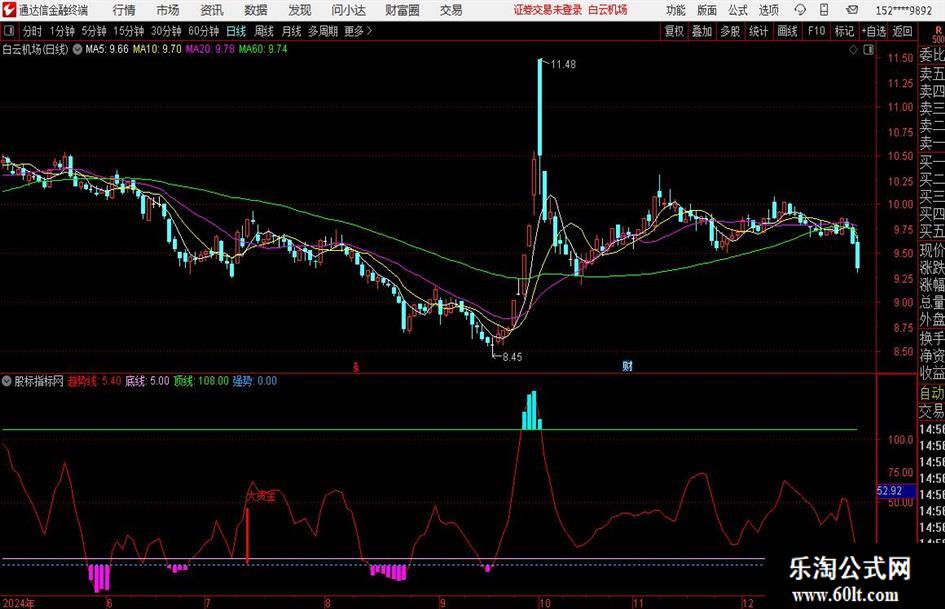
Task: Select the 日线 daily period tab
Action: pos(236,31)
